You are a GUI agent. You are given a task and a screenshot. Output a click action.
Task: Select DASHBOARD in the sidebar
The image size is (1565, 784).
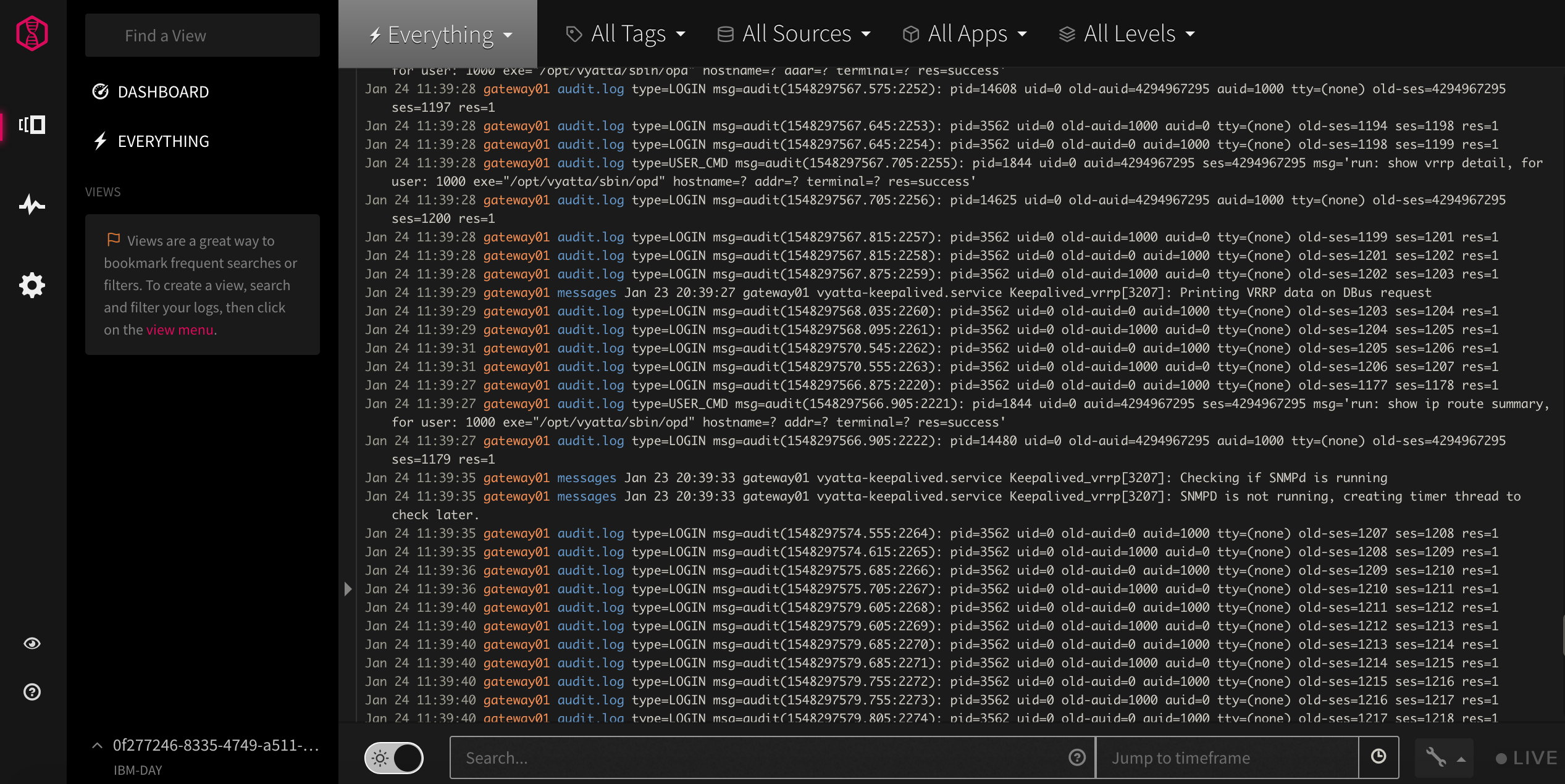163,91
